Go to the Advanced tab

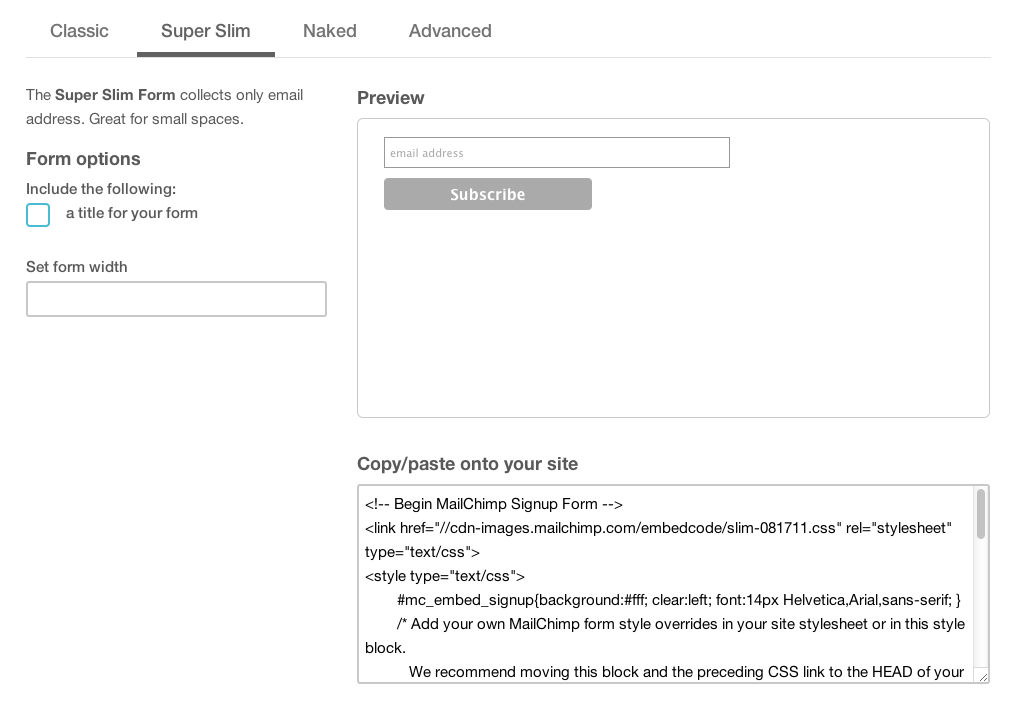click(x=450, y=31)
